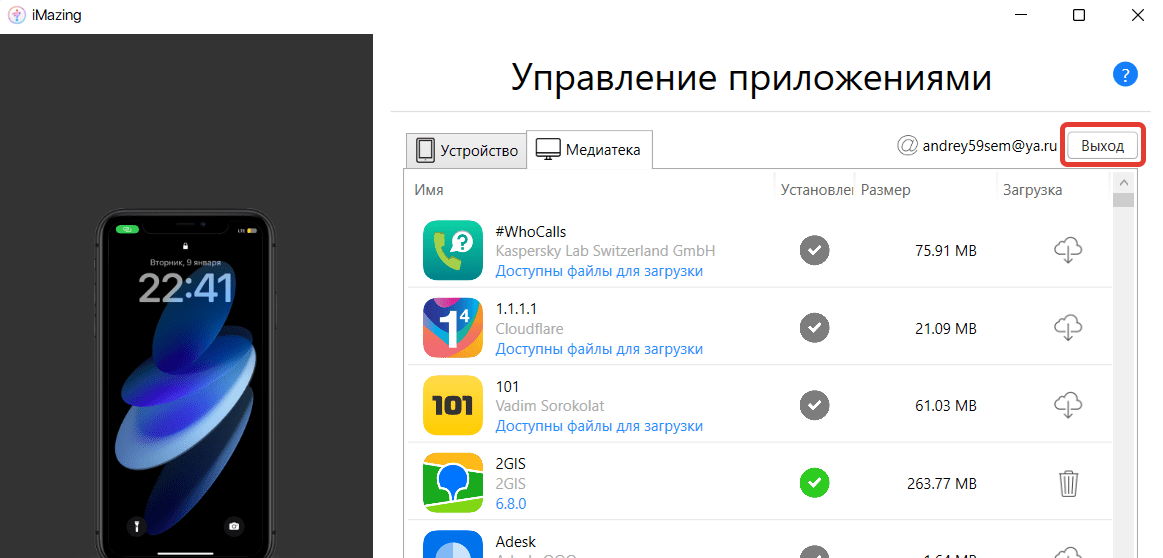Click the #WhoCalls app name
Image resolution: width=1163 pixels, height=558 pixels.
click(x=531, y=232)
